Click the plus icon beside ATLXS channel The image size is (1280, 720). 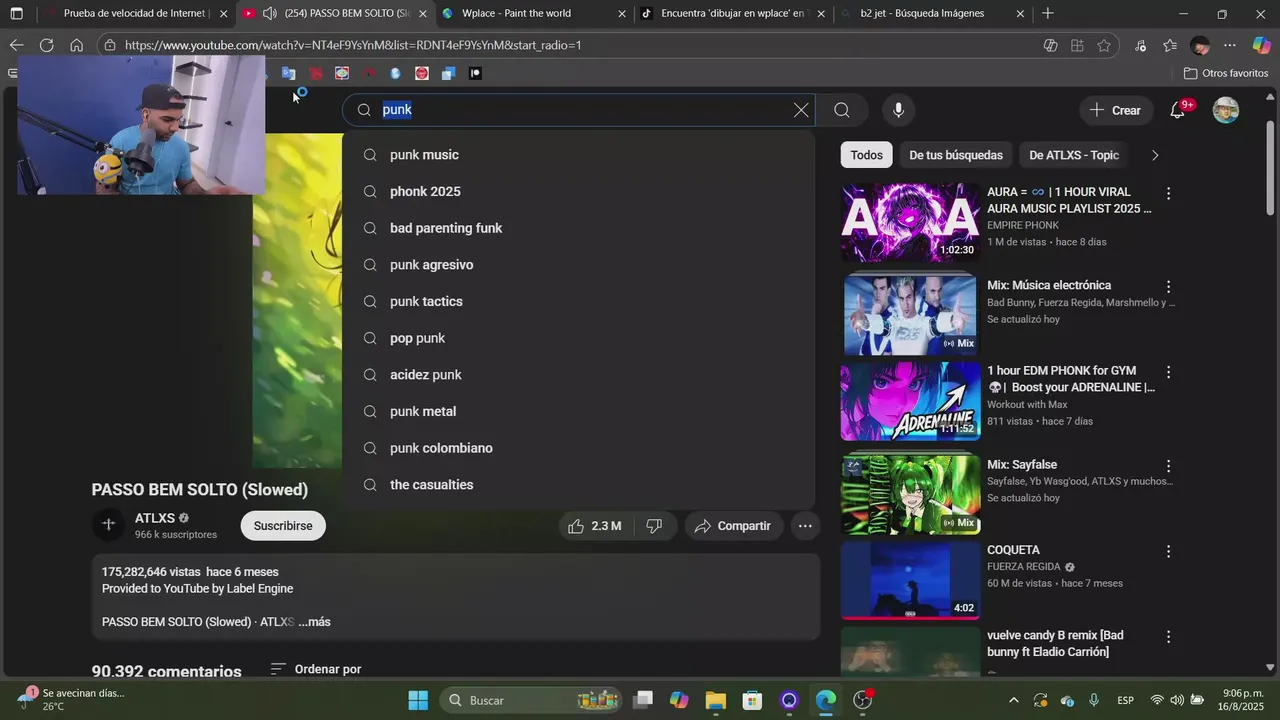pyautogui.click(x=109, y=524)
